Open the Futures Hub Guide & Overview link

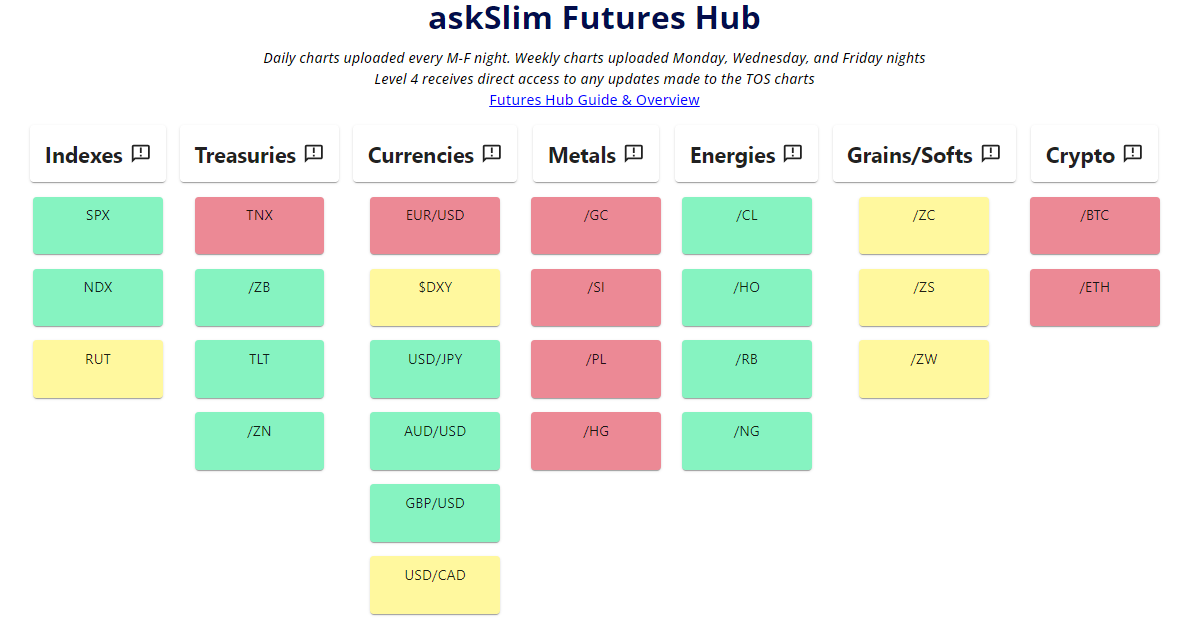(594, 99)
